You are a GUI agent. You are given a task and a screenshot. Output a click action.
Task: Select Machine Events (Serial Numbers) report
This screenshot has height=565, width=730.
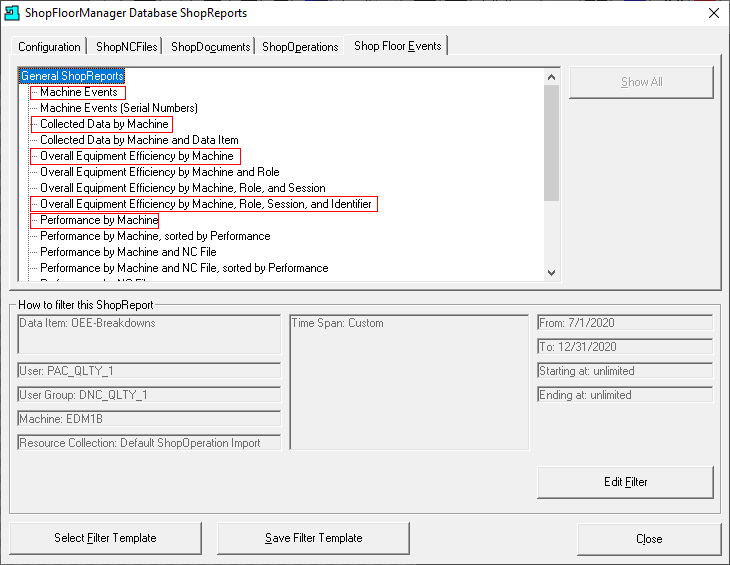tap(119, 108)
